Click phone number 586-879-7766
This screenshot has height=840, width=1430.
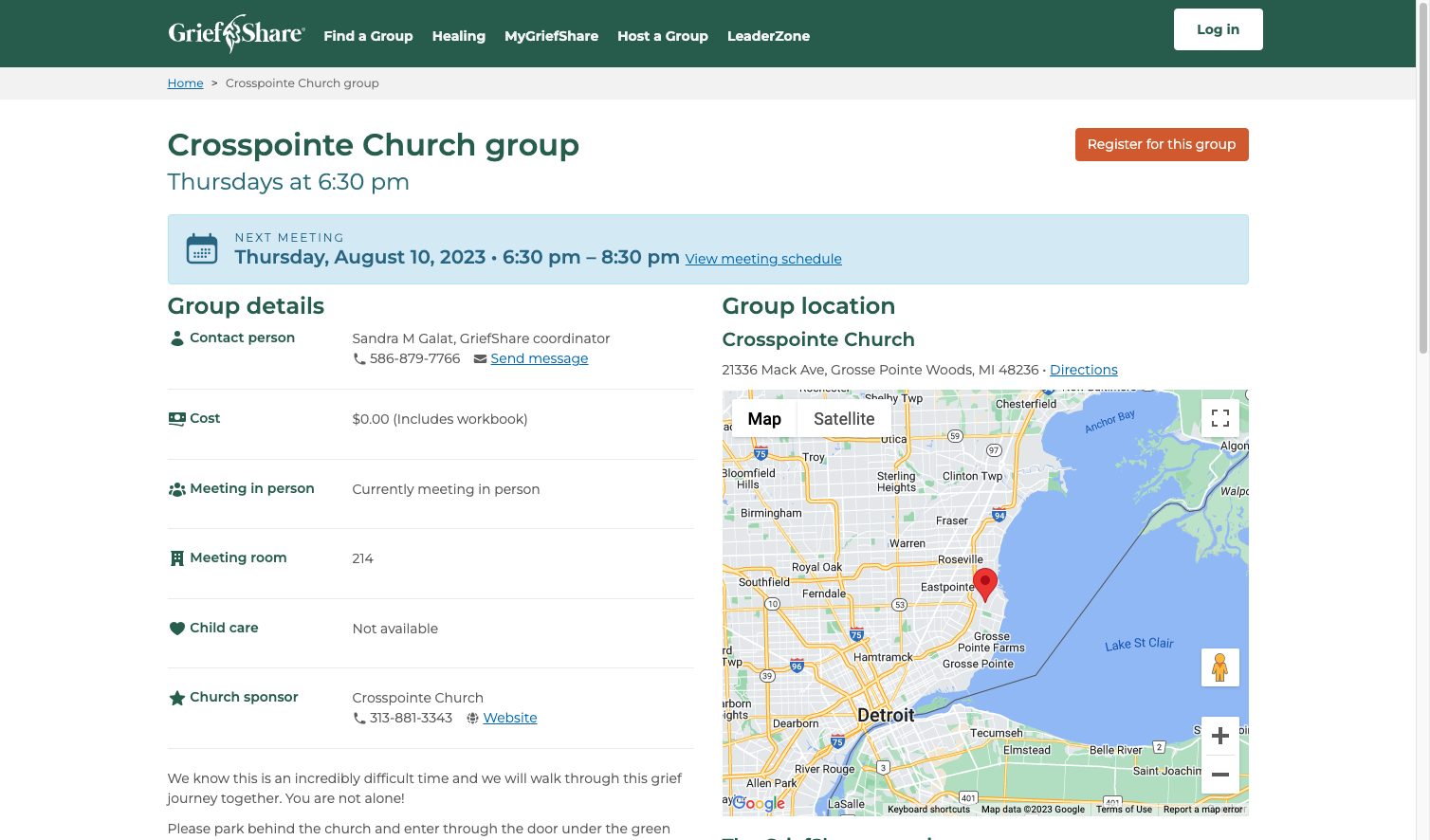(x=414, y=358)
